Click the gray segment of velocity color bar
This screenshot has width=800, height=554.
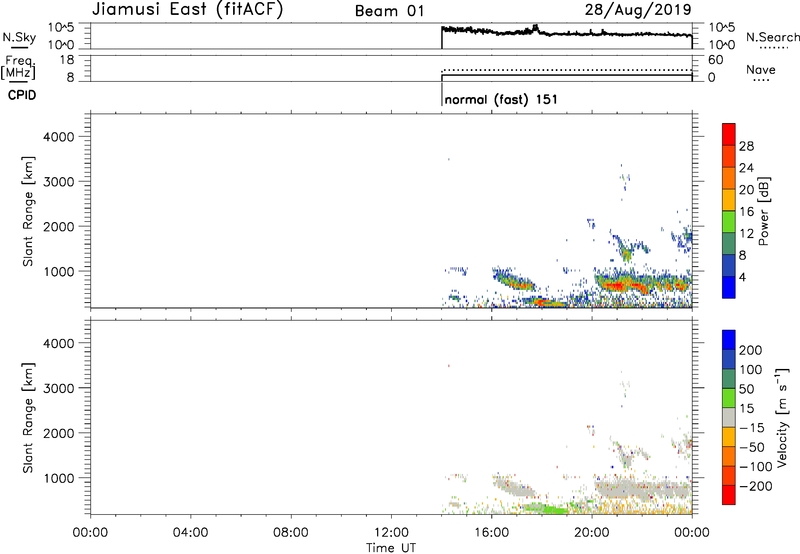click(729, 417)
